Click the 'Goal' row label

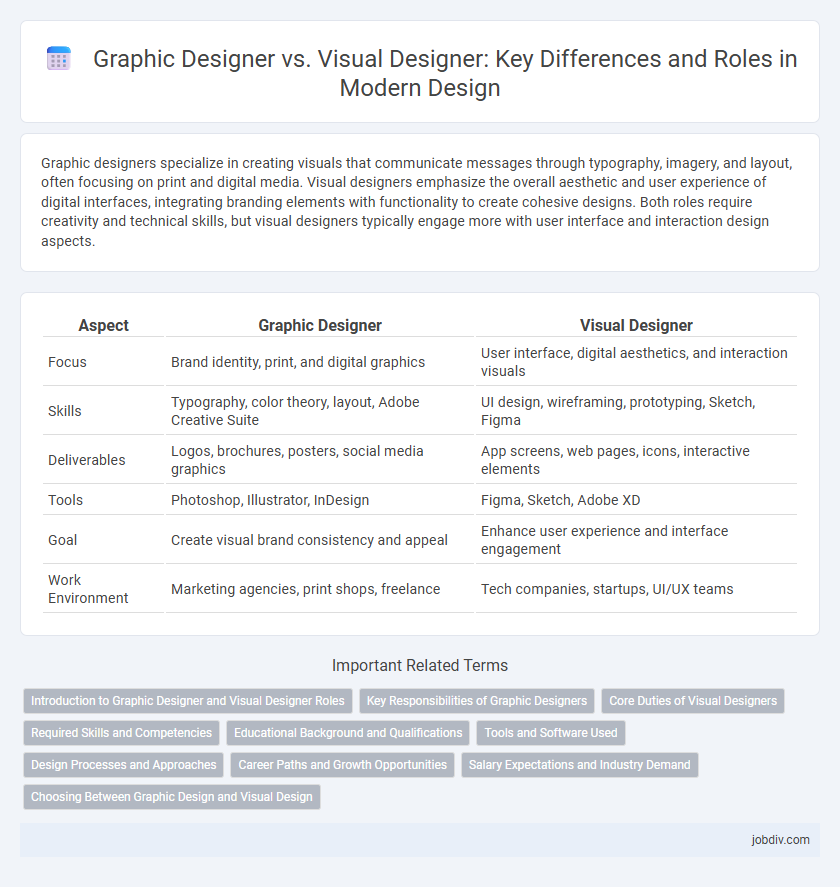[x=62, y=540]
